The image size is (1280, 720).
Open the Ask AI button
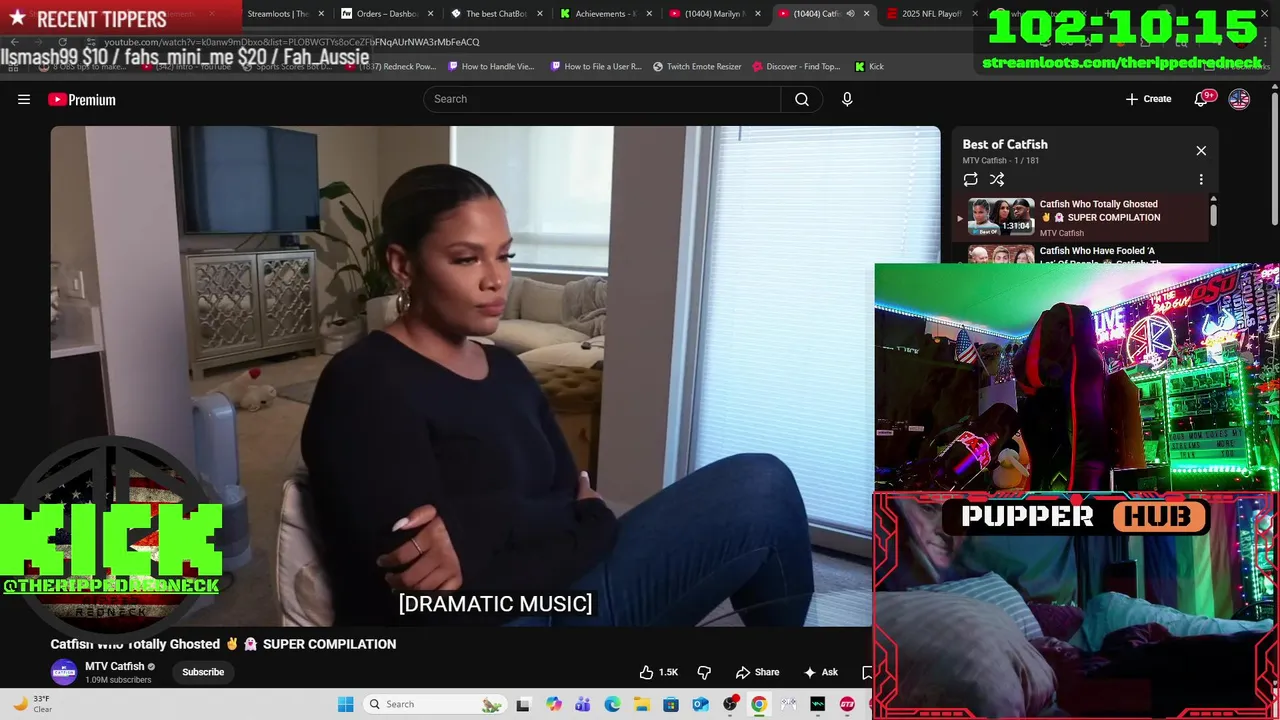(x=821, y=672)
